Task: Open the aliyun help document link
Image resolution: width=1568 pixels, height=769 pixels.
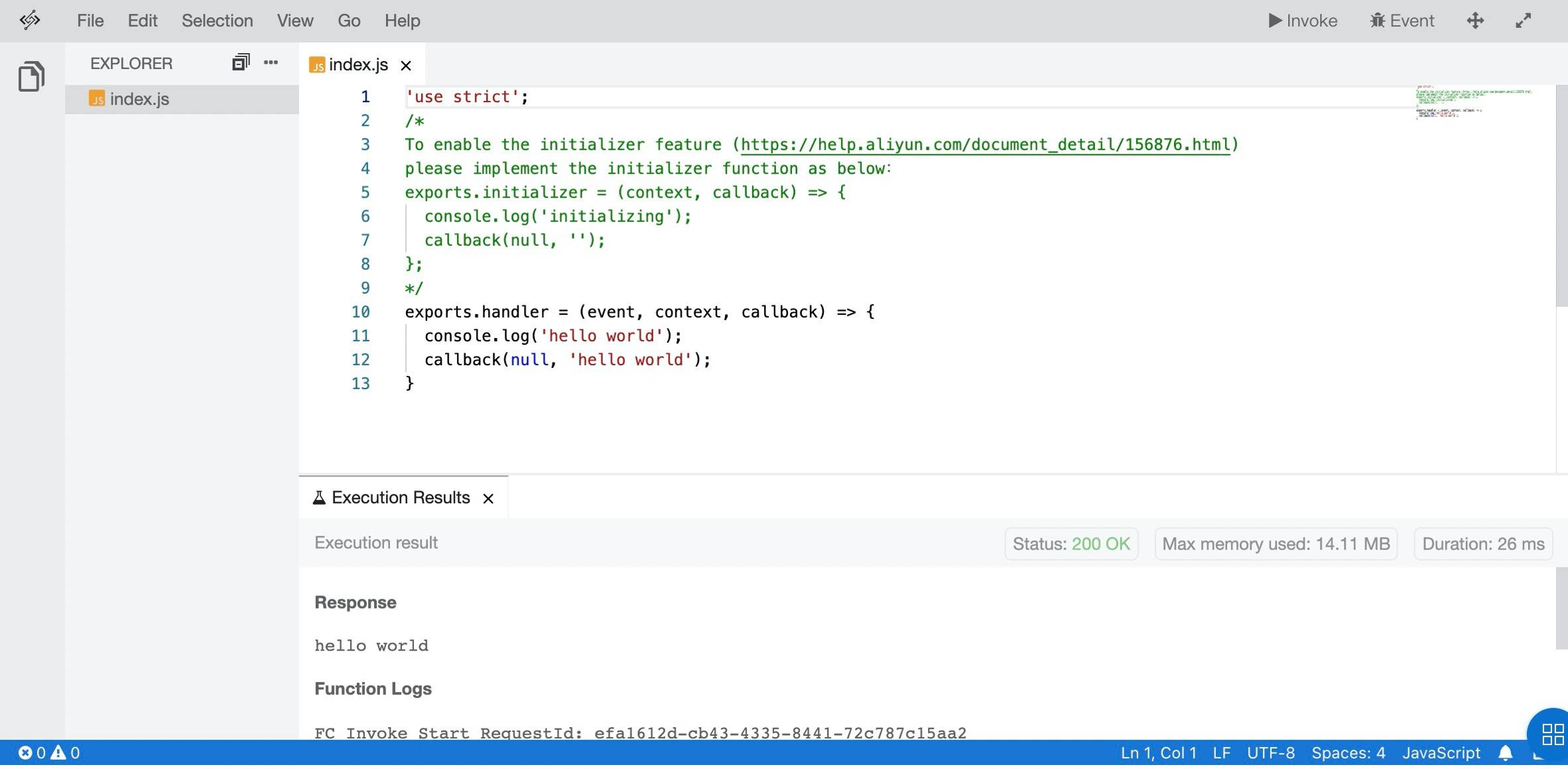Action: (985, 145)
